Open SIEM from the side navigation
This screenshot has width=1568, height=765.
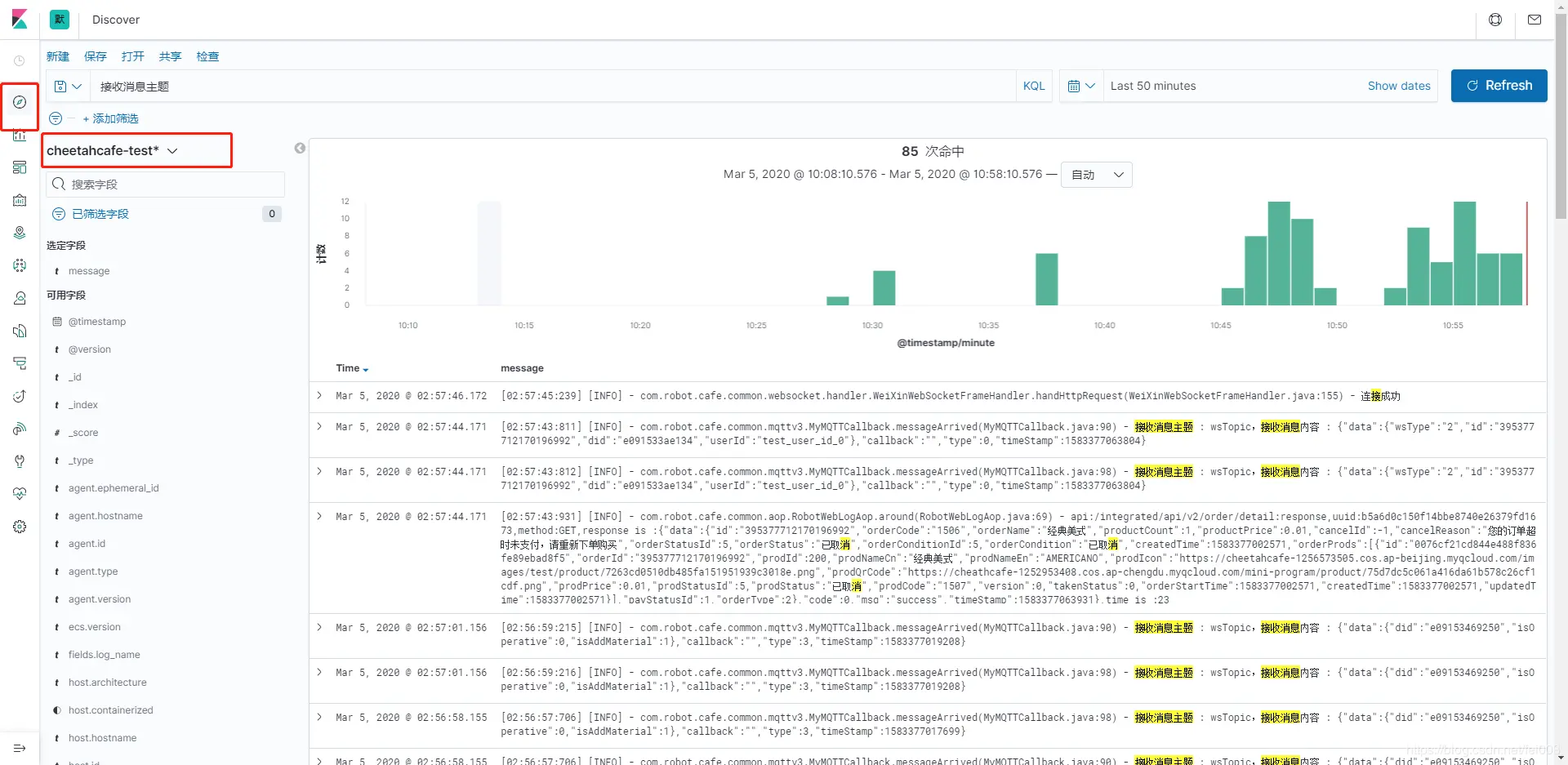[x=20, y=429]
